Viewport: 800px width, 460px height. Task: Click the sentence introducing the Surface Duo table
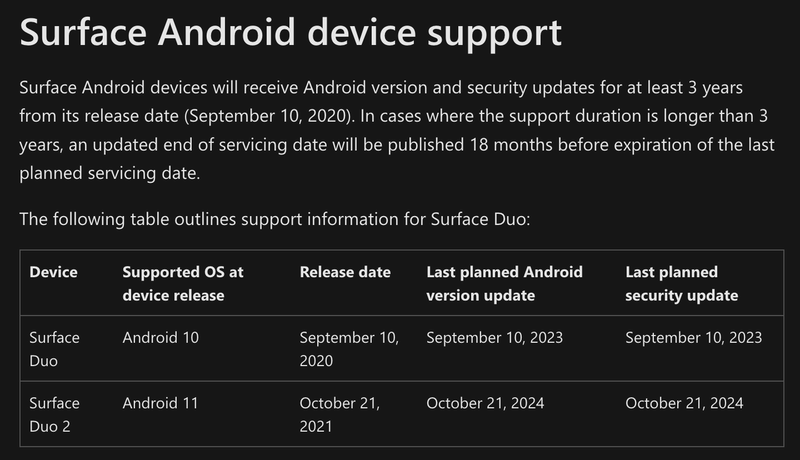tap(282, 218)
